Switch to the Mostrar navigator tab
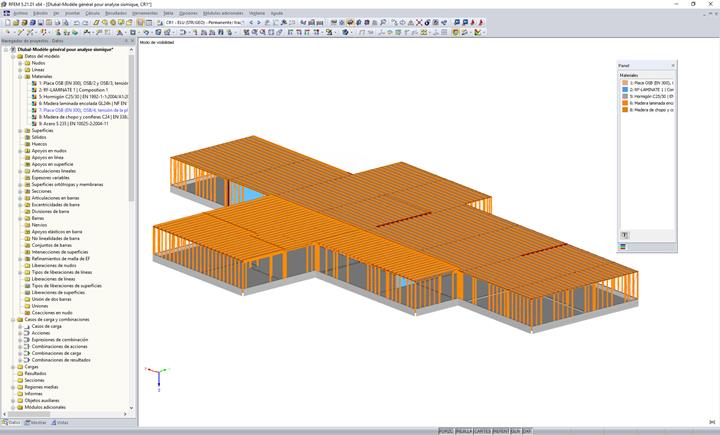This screenshot has width=720, height=435. pos(35,423)
